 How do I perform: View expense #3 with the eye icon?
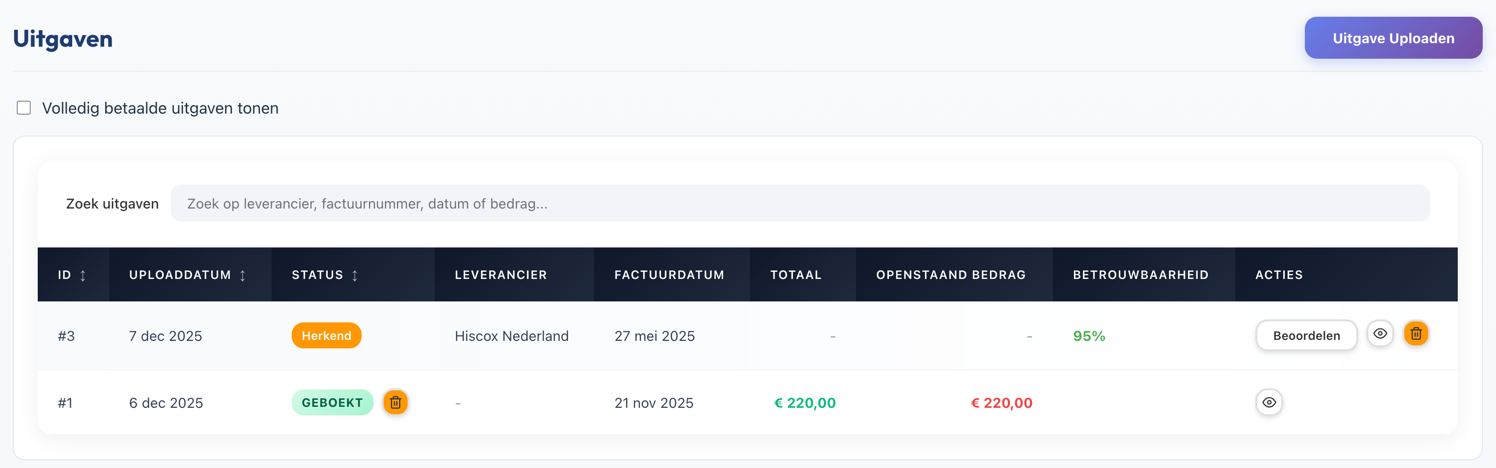1380,334
